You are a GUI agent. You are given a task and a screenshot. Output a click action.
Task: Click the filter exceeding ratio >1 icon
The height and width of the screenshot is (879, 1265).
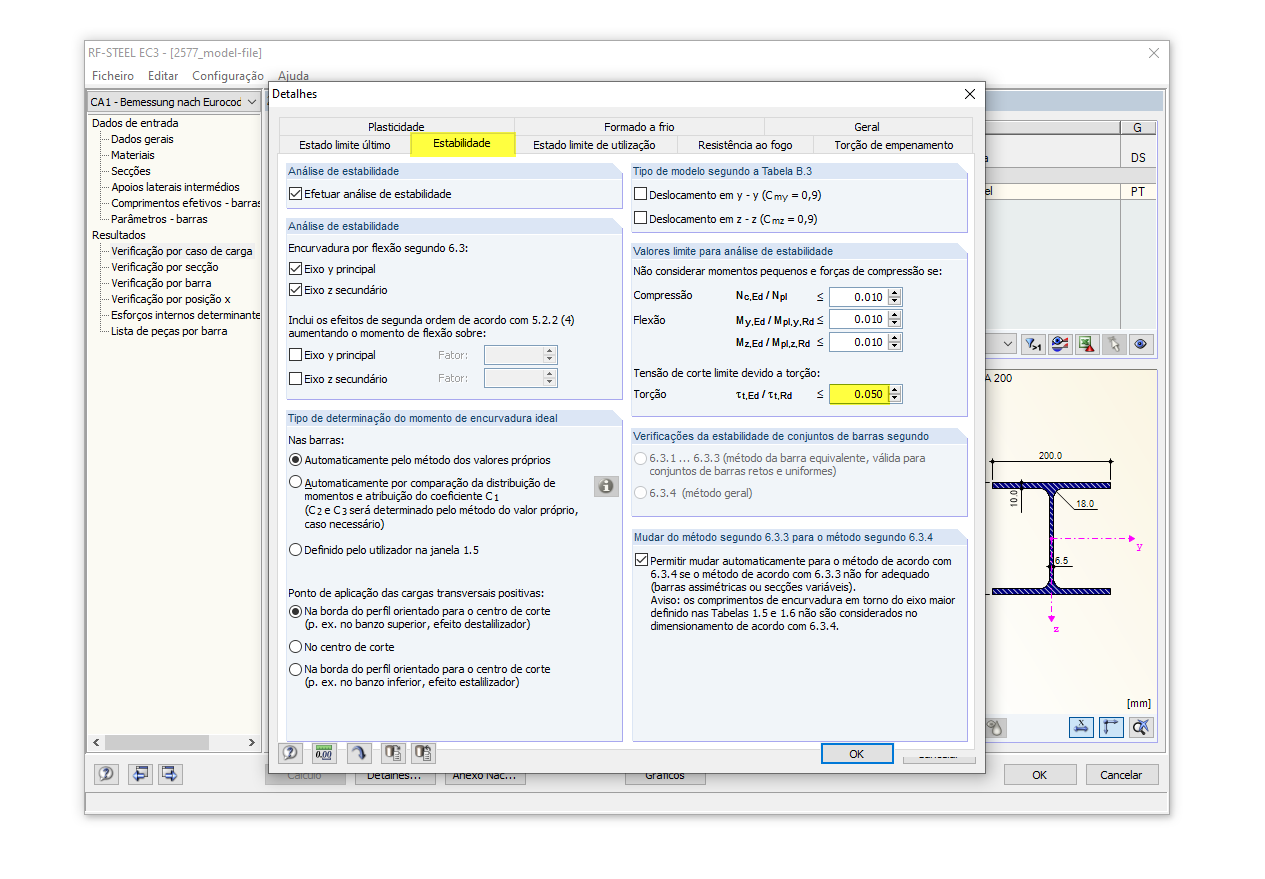point(1034,344)
